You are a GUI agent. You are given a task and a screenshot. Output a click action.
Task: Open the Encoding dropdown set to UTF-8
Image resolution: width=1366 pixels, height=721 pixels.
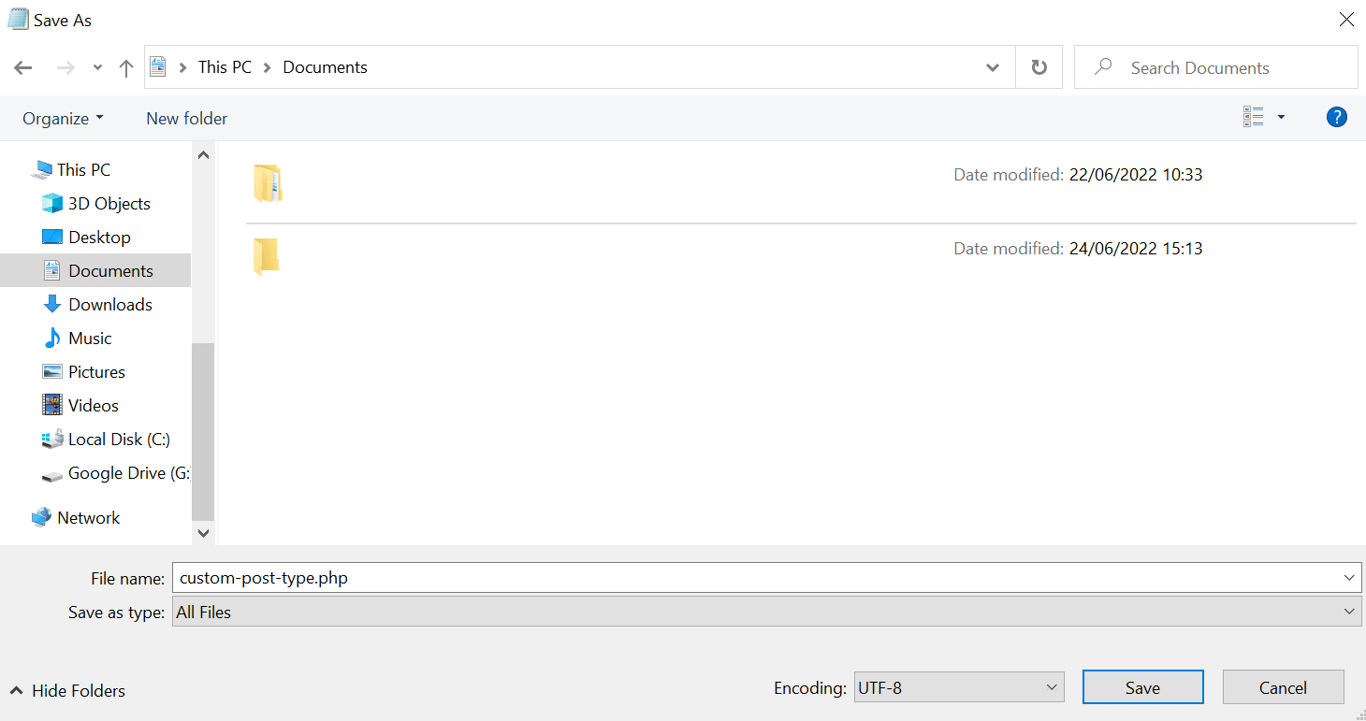tap(957, 687)
